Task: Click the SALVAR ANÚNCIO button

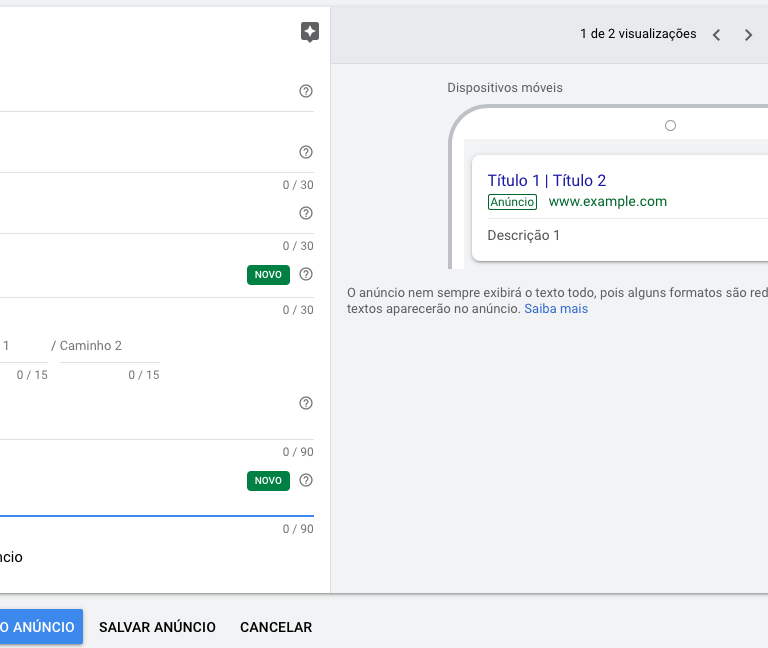Action: point(157,627)
